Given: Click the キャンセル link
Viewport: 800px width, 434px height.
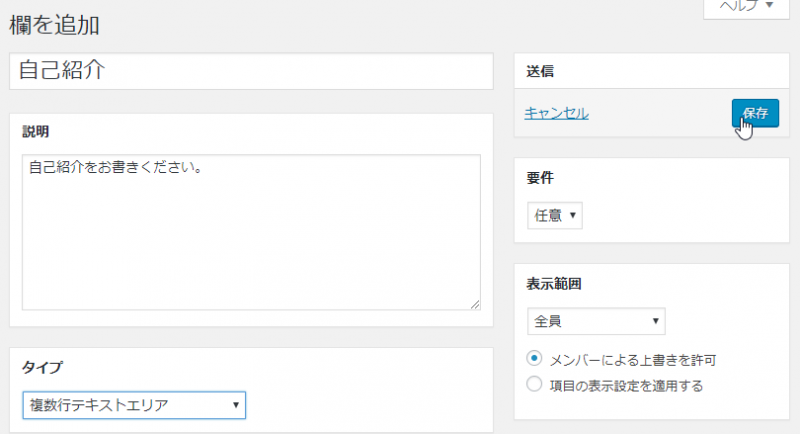Looking at the screenshot, I should click(x=556, y=113).
